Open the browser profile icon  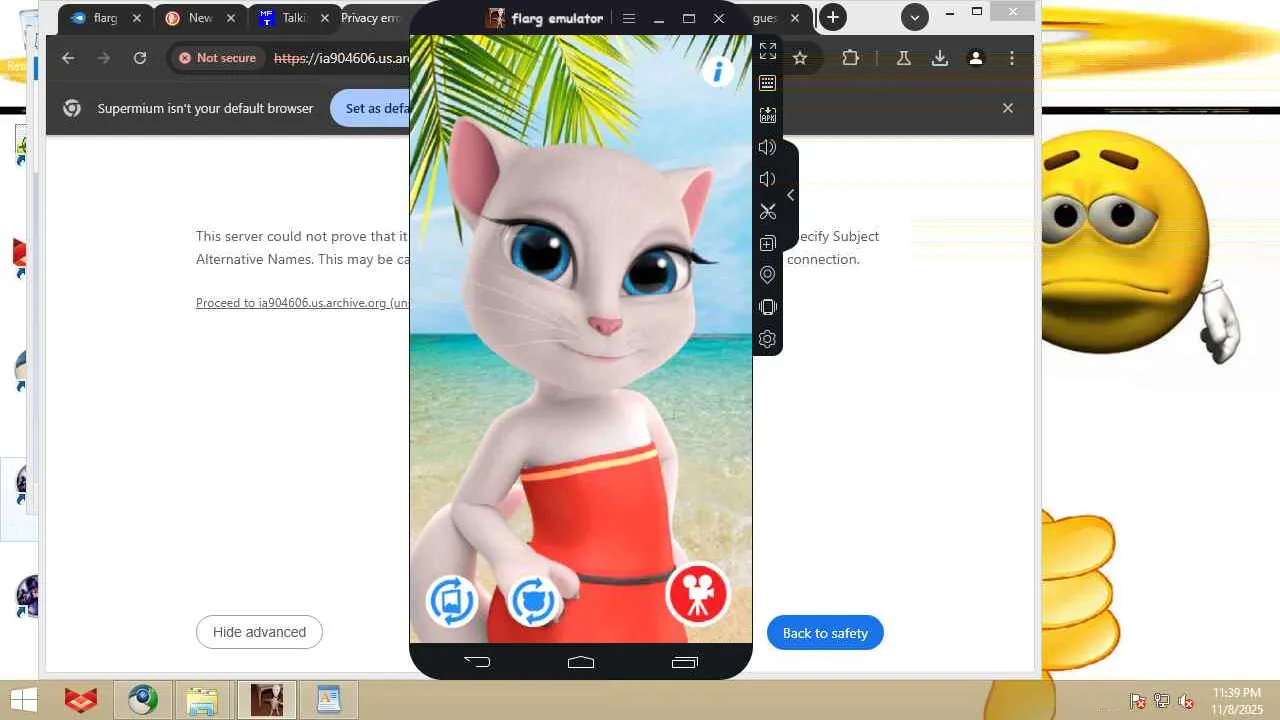tap(976, 58)
